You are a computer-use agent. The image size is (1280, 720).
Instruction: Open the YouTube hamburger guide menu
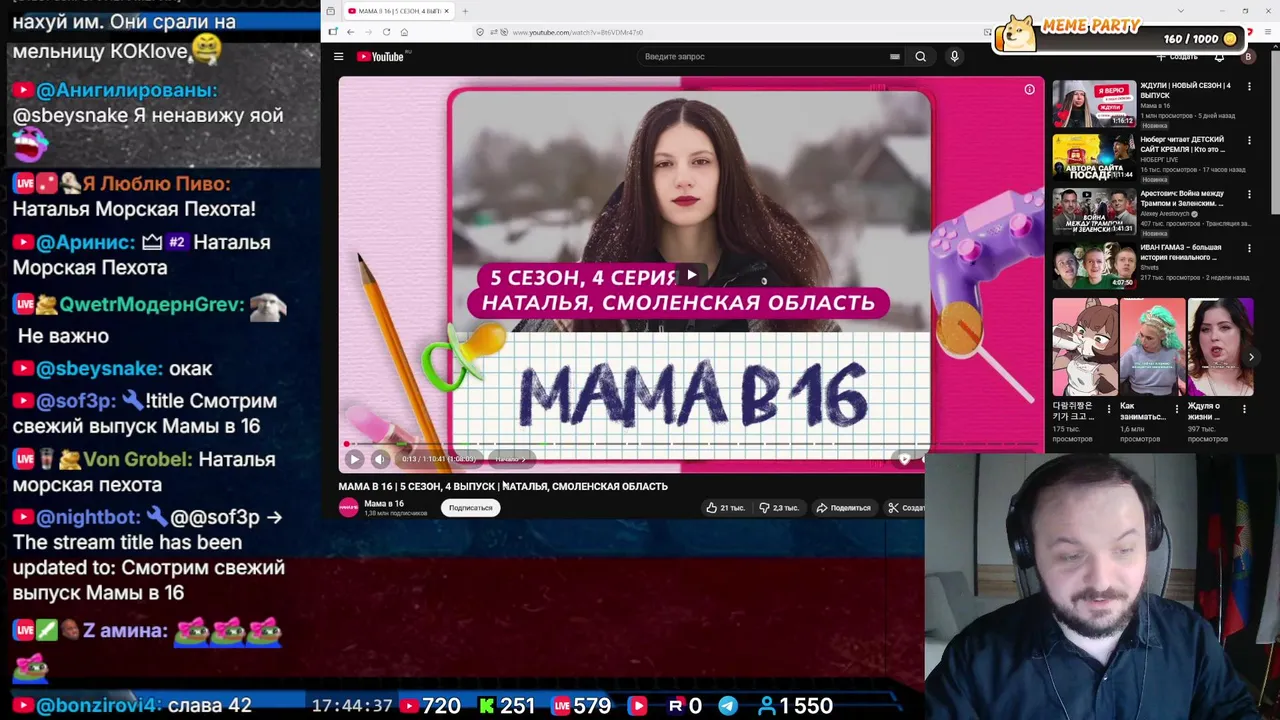(x=338, y=57)
